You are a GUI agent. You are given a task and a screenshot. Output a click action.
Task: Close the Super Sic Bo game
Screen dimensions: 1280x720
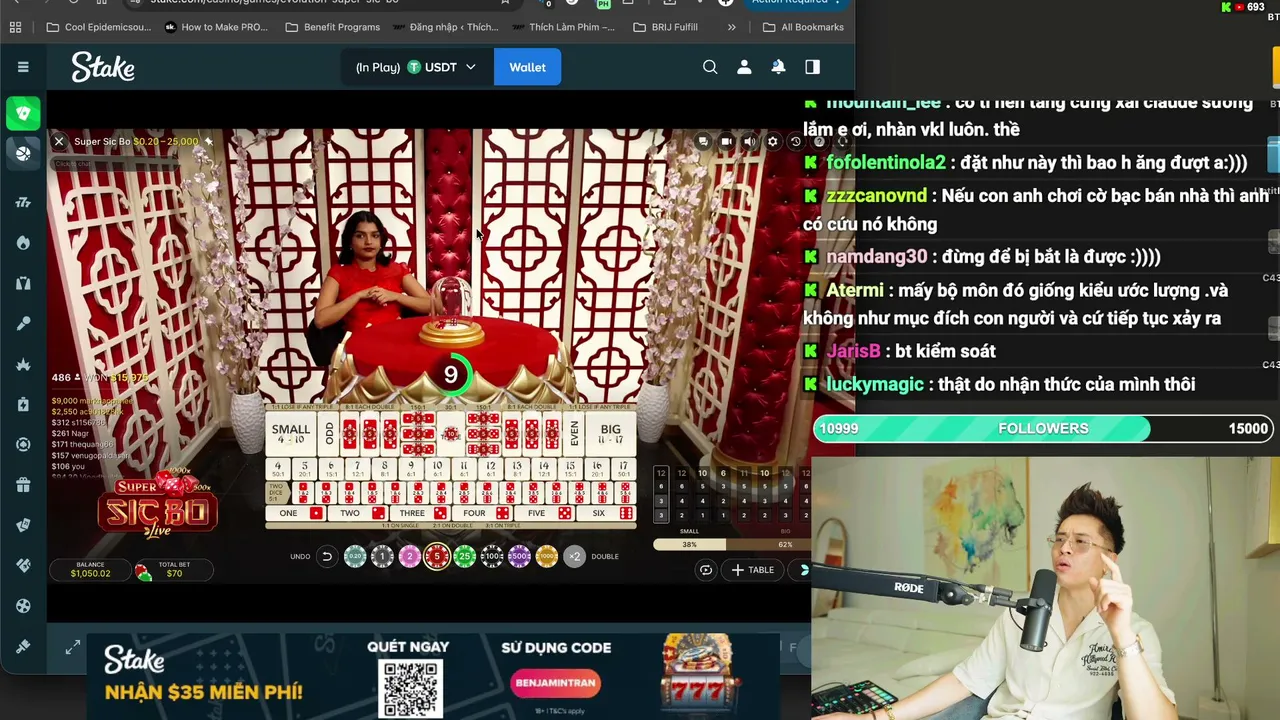(x=59, y=142)
